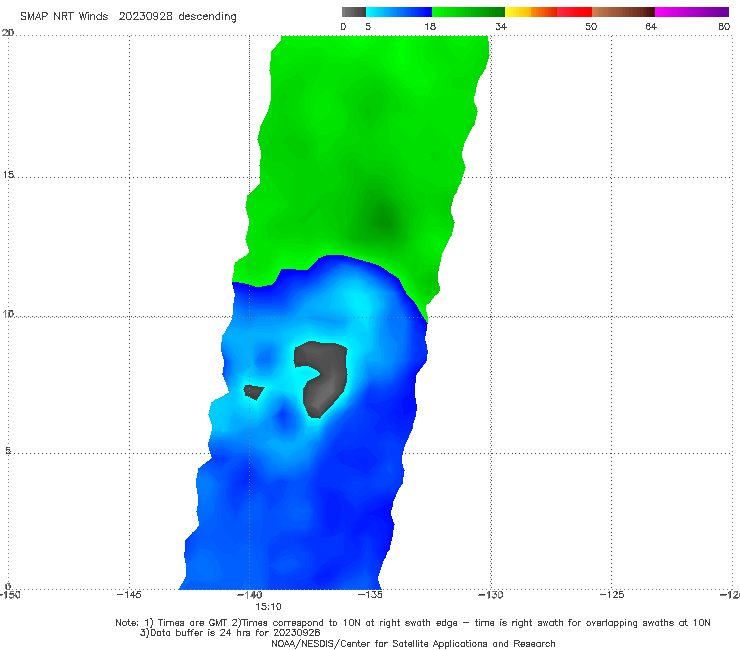Click the magenta segment of the color bar
This screenshot has height=650, width=740.
[692, 12]
